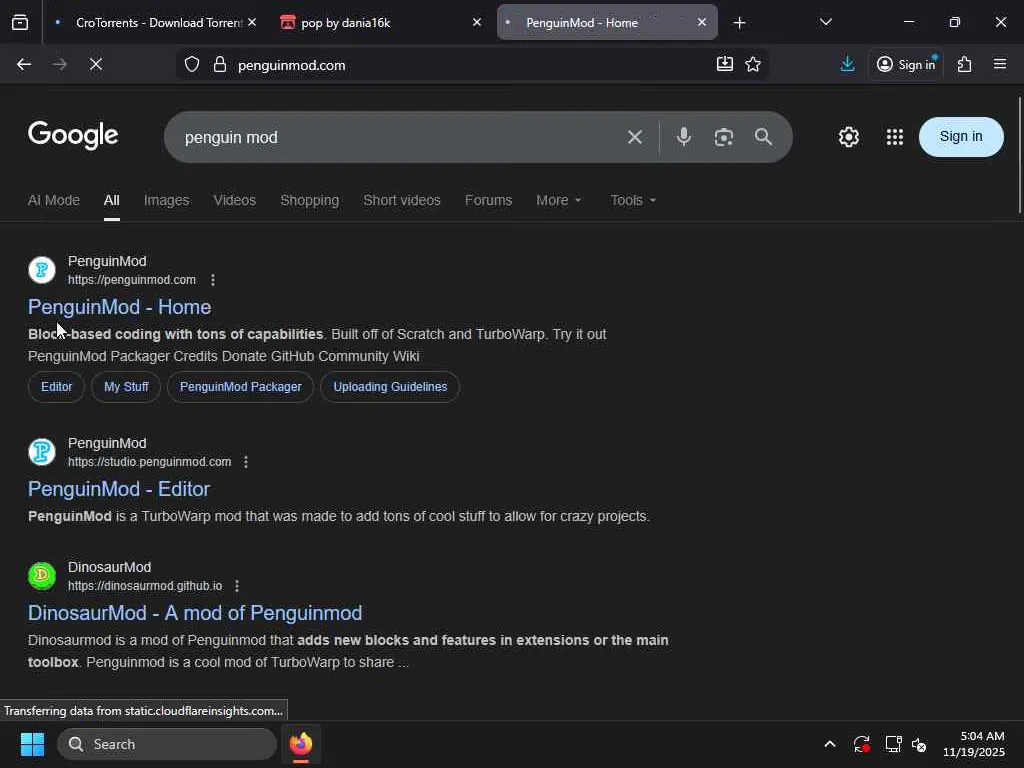Show hidden system tray icons chevron

(829, 744)
